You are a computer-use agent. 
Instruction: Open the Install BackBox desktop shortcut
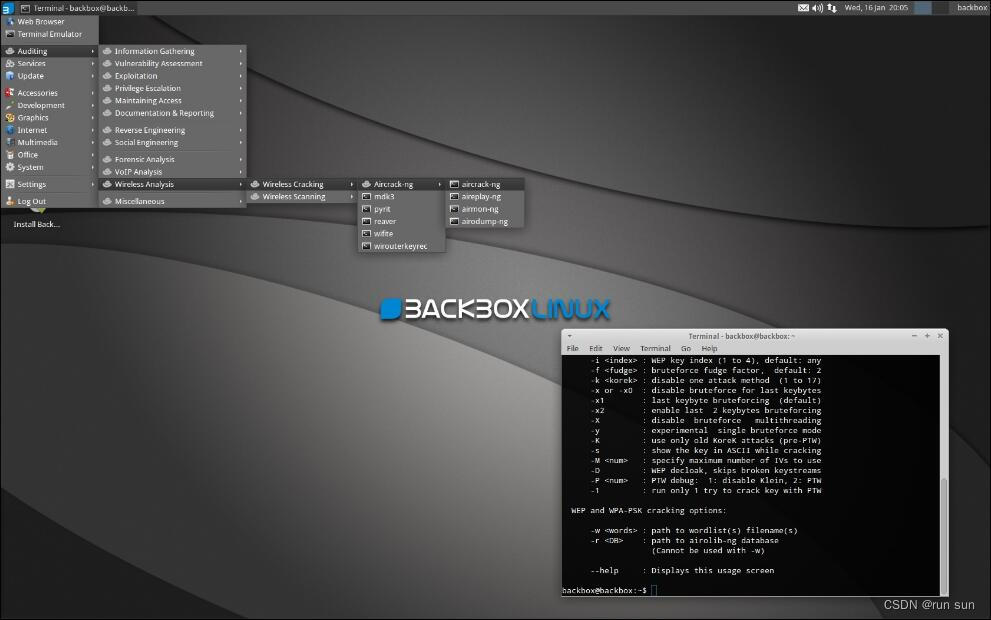(37, 217)
